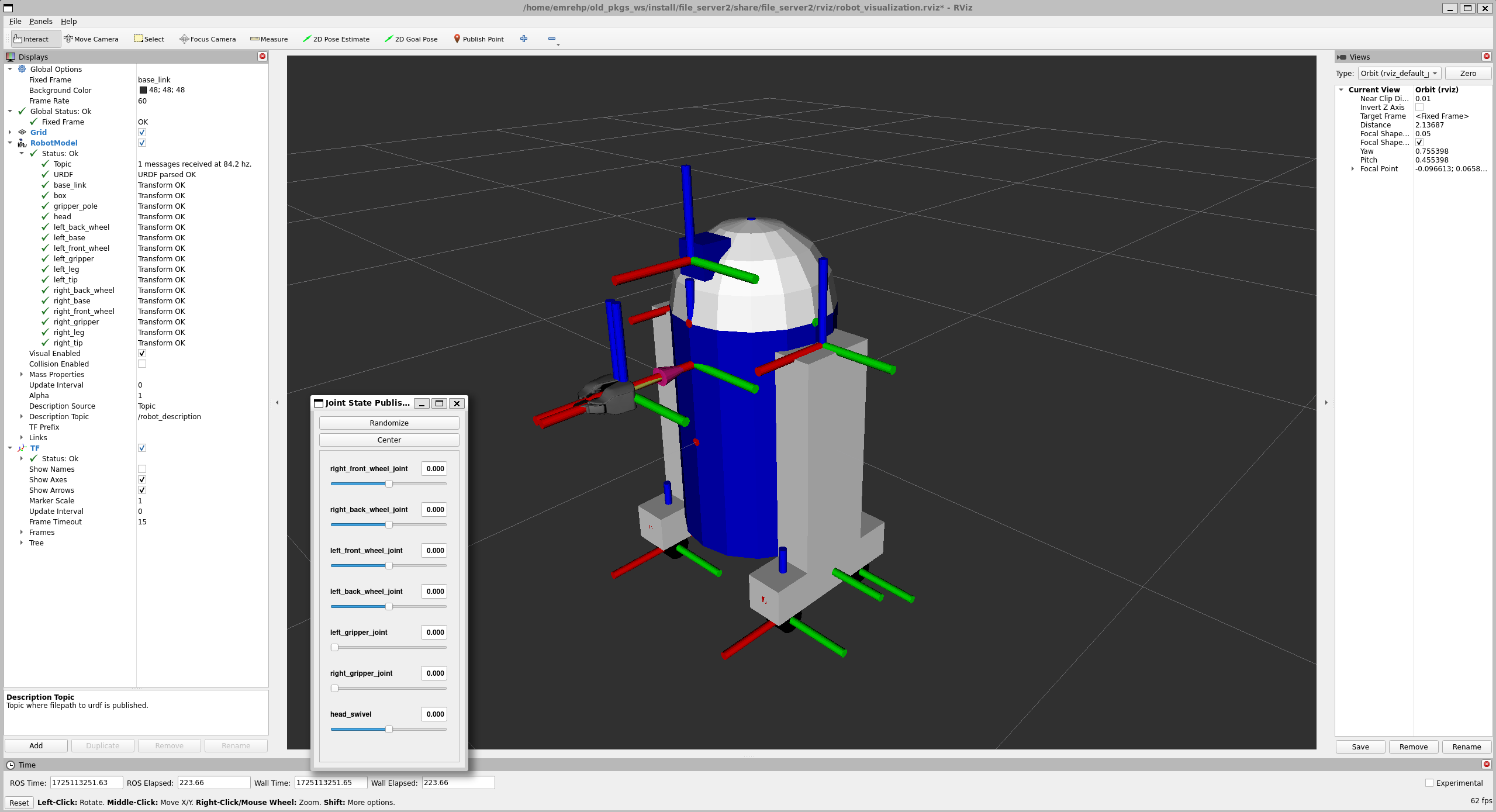This screenshot has width=1496, height=812.
Task: Enable Show Names under TF display
Action: coord(142,469)
